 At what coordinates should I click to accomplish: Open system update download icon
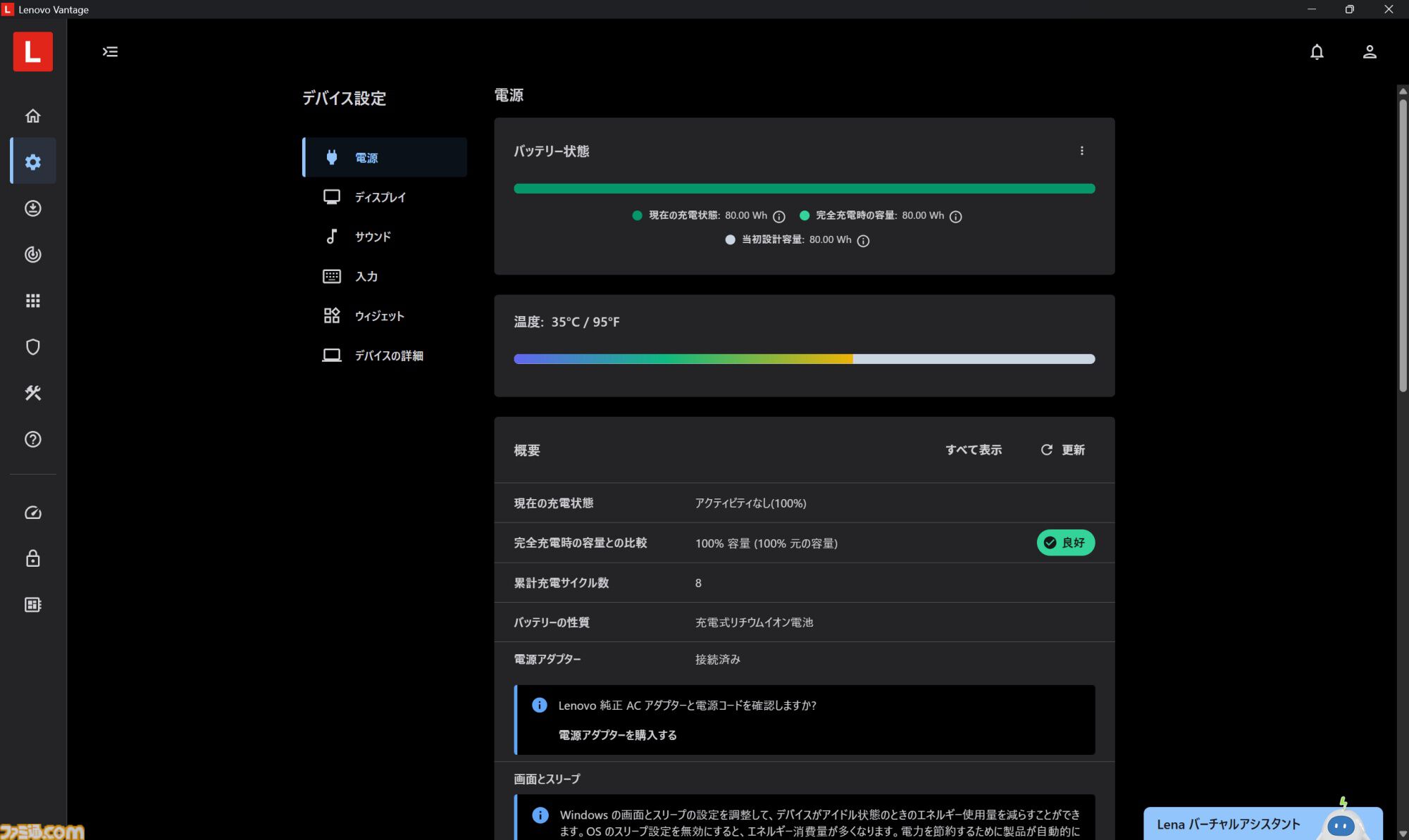pyautogui.click(x=32, y=208)
